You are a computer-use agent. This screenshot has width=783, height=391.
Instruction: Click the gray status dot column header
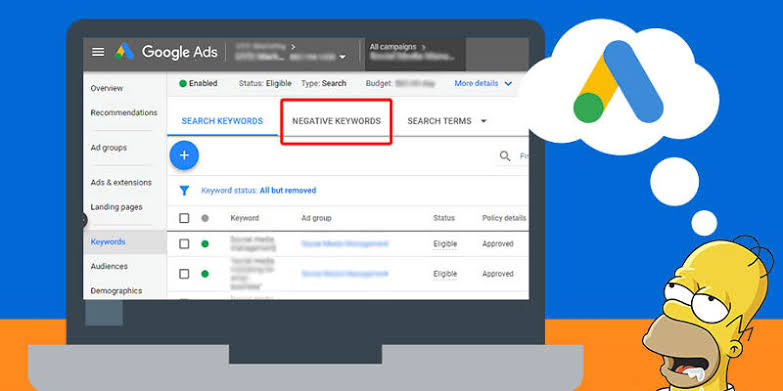205,218
